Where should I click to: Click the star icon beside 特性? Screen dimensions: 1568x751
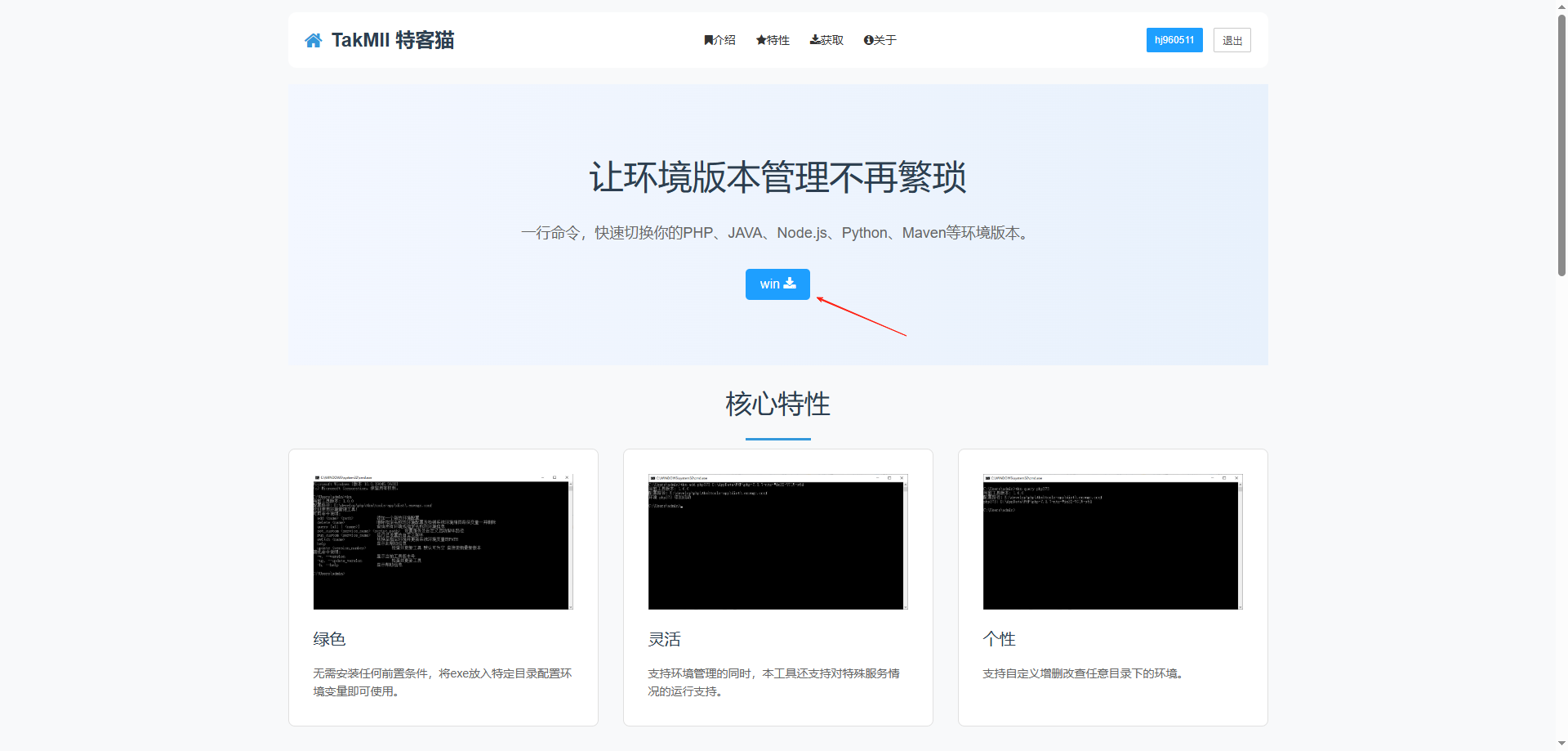pyautogui.click(x=761, y=39)
